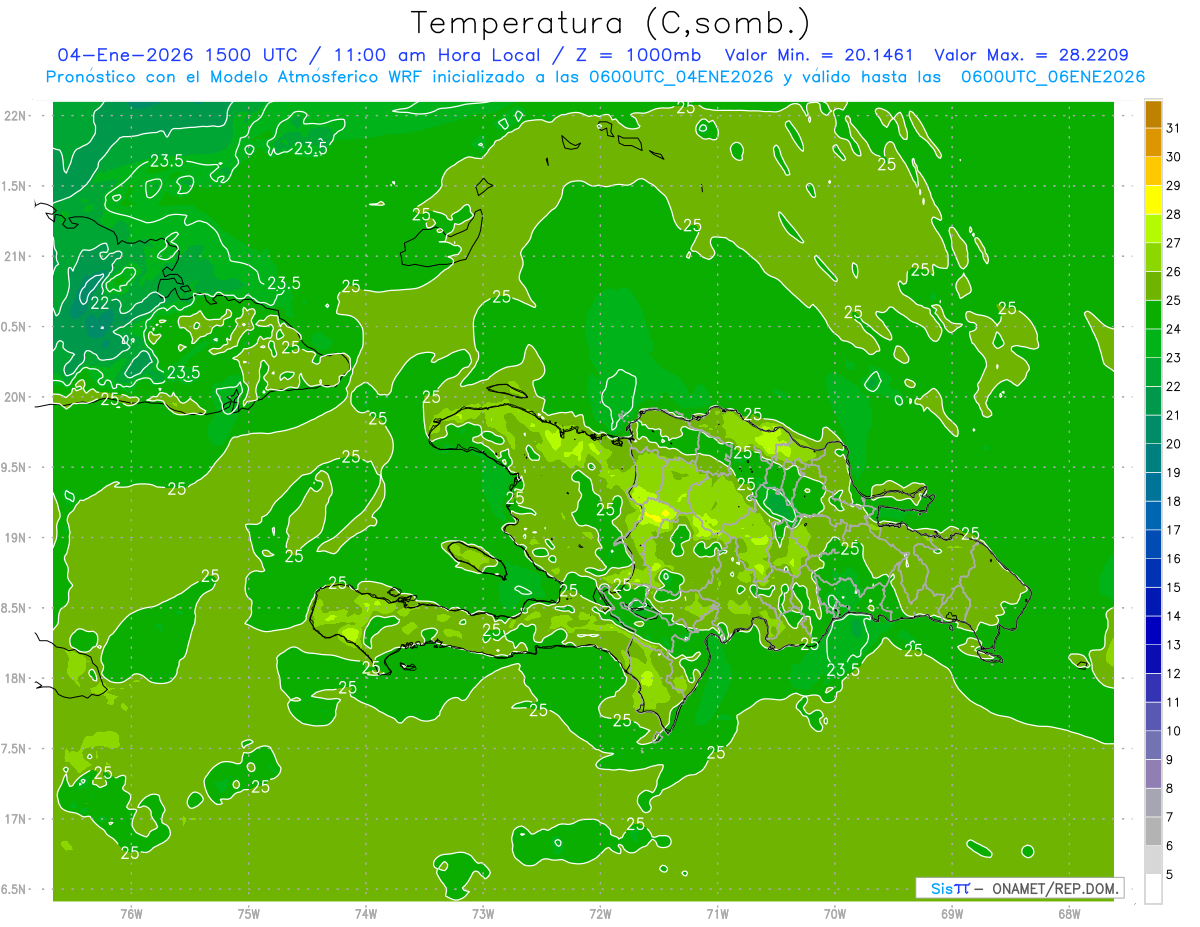Select the "Valor Min. = 20.1461" readout
Image resolution: width=1200 pixels, height=927 pixels.
coord(819,55)
